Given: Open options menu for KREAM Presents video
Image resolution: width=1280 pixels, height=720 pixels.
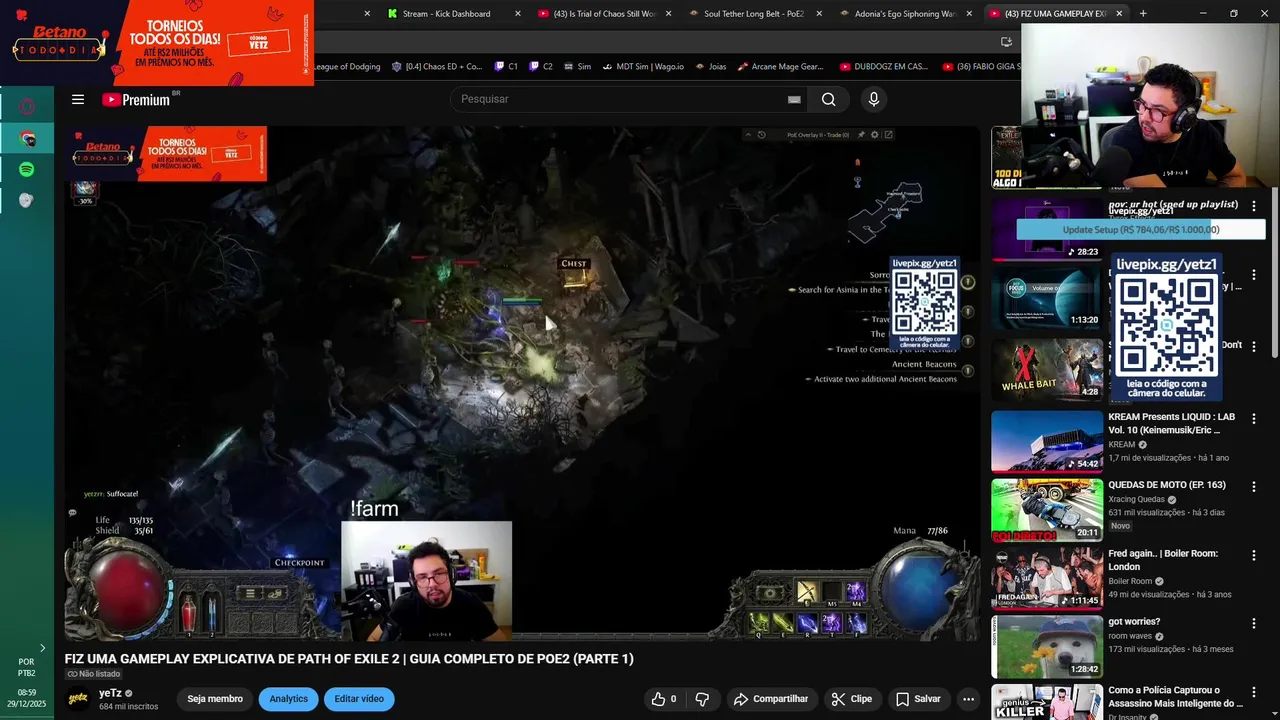Looking at the screenshot, I should pos(1253,418).
